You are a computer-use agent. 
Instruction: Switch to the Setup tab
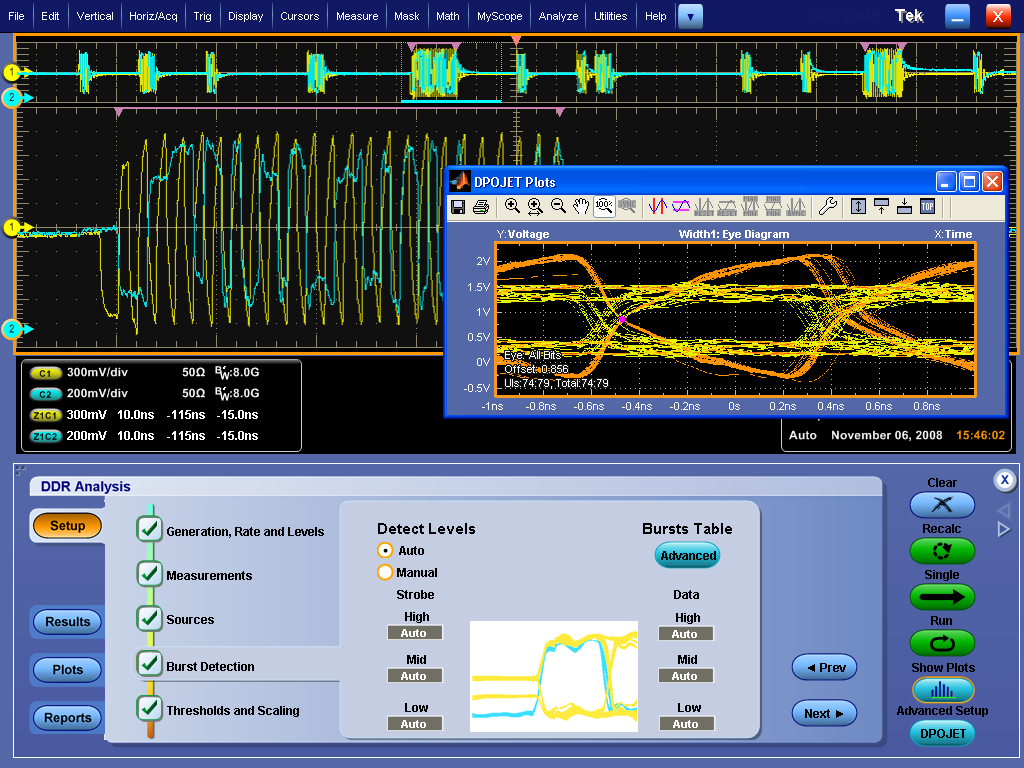66,525
